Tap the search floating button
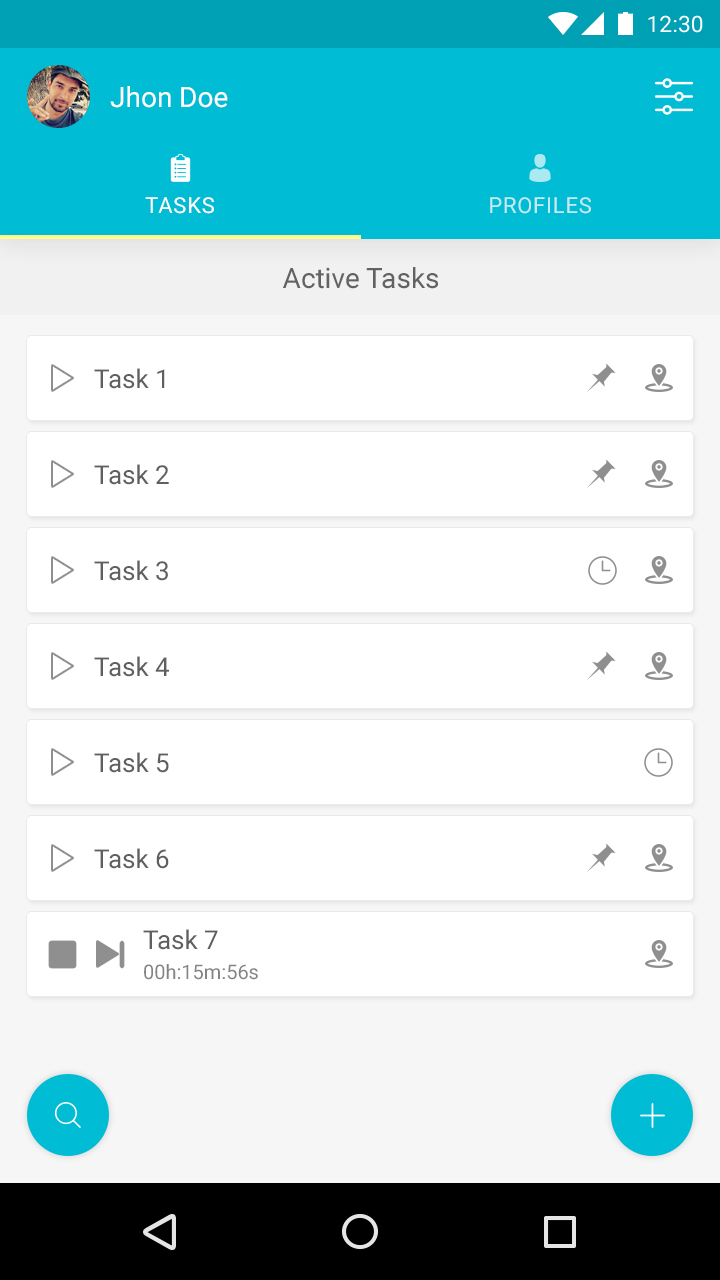Viewport: 720px width, 1280px height. [68, 1115]
